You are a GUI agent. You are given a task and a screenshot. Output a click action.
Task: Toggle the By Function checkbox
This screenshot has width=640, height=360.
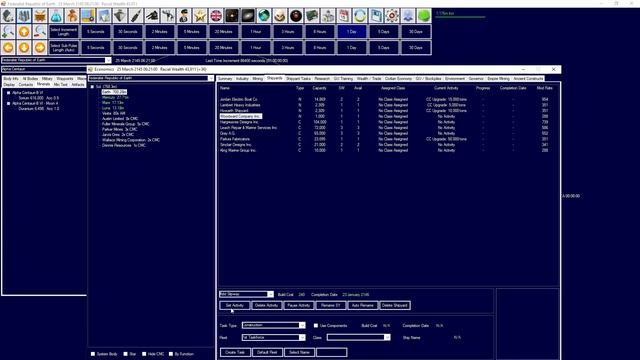171,354
